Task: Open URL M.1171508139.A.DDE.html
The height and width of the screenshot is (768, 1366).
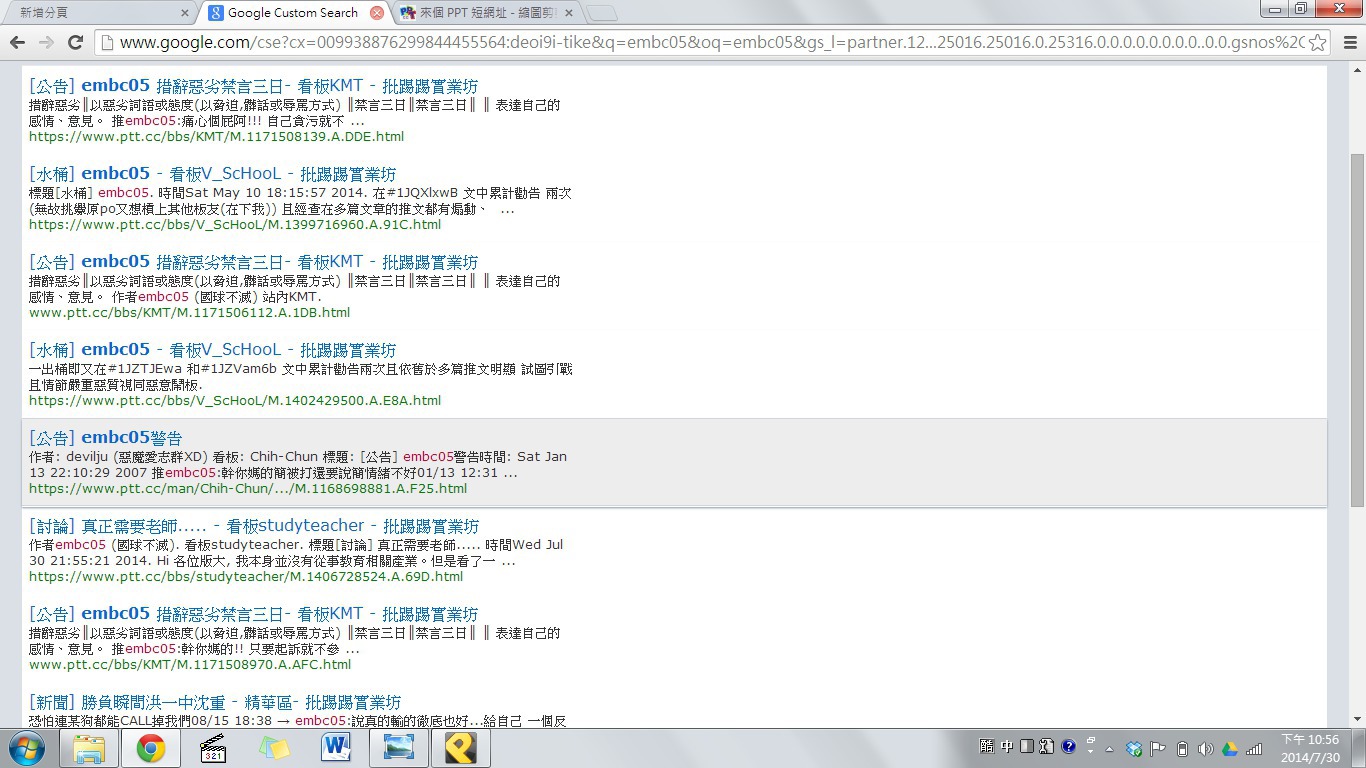Action: click(217, 136)
